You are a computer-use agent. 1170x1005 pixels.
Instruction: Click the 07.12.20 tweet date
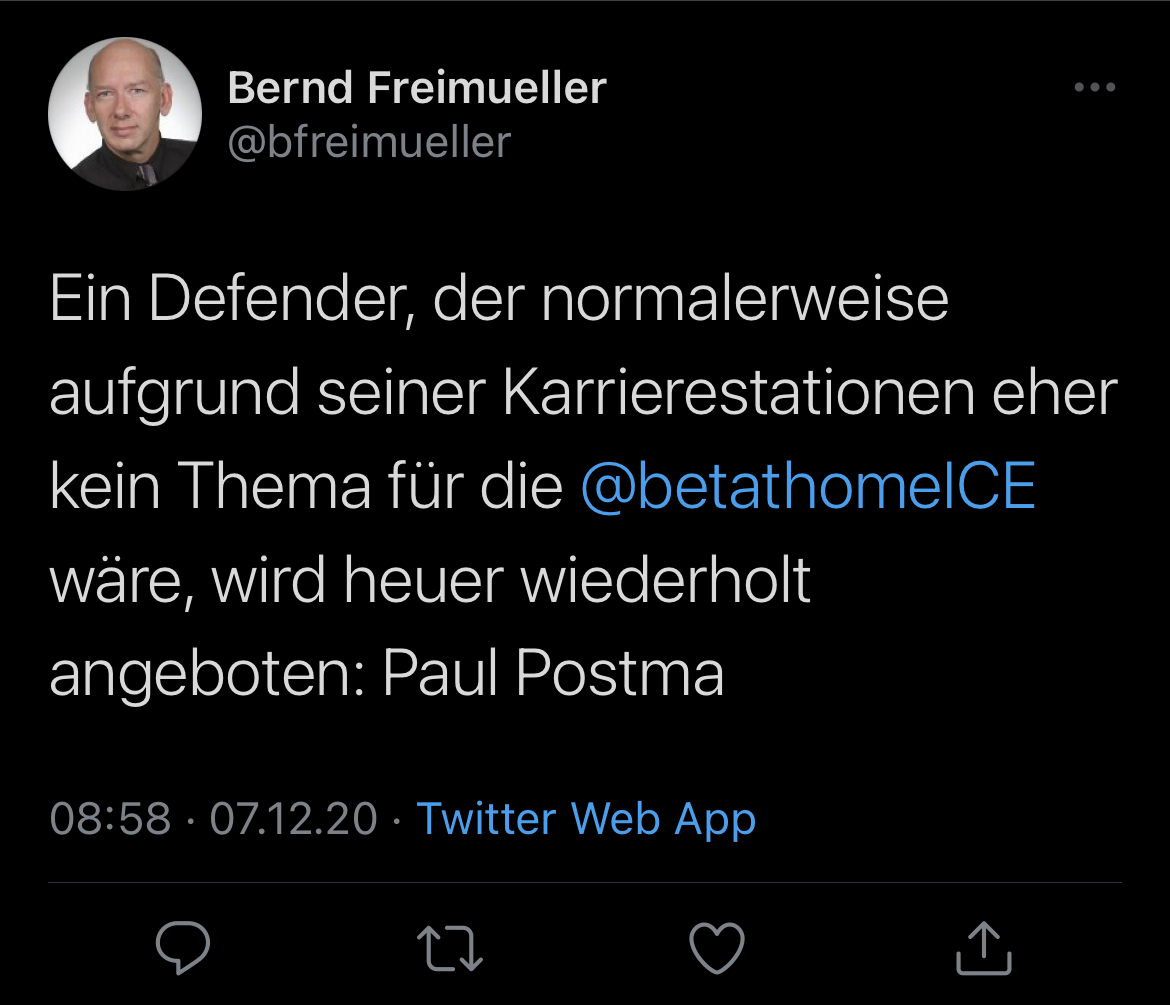pos(293,818)
